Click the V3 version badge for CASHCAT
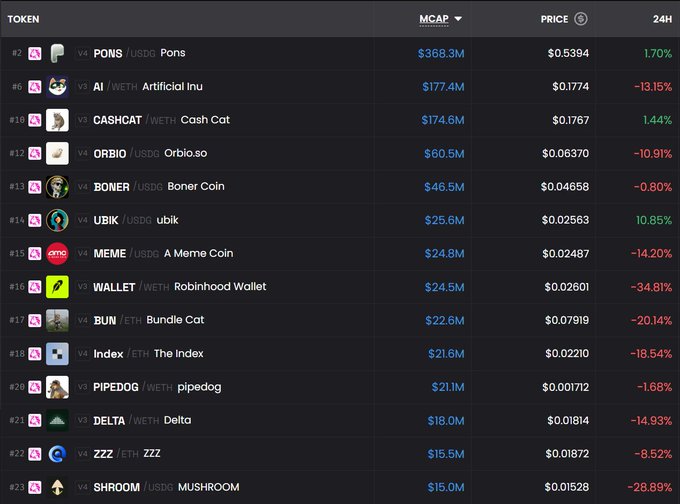The width and height of the screenshot is (680, 504). (x=82, y=120)
